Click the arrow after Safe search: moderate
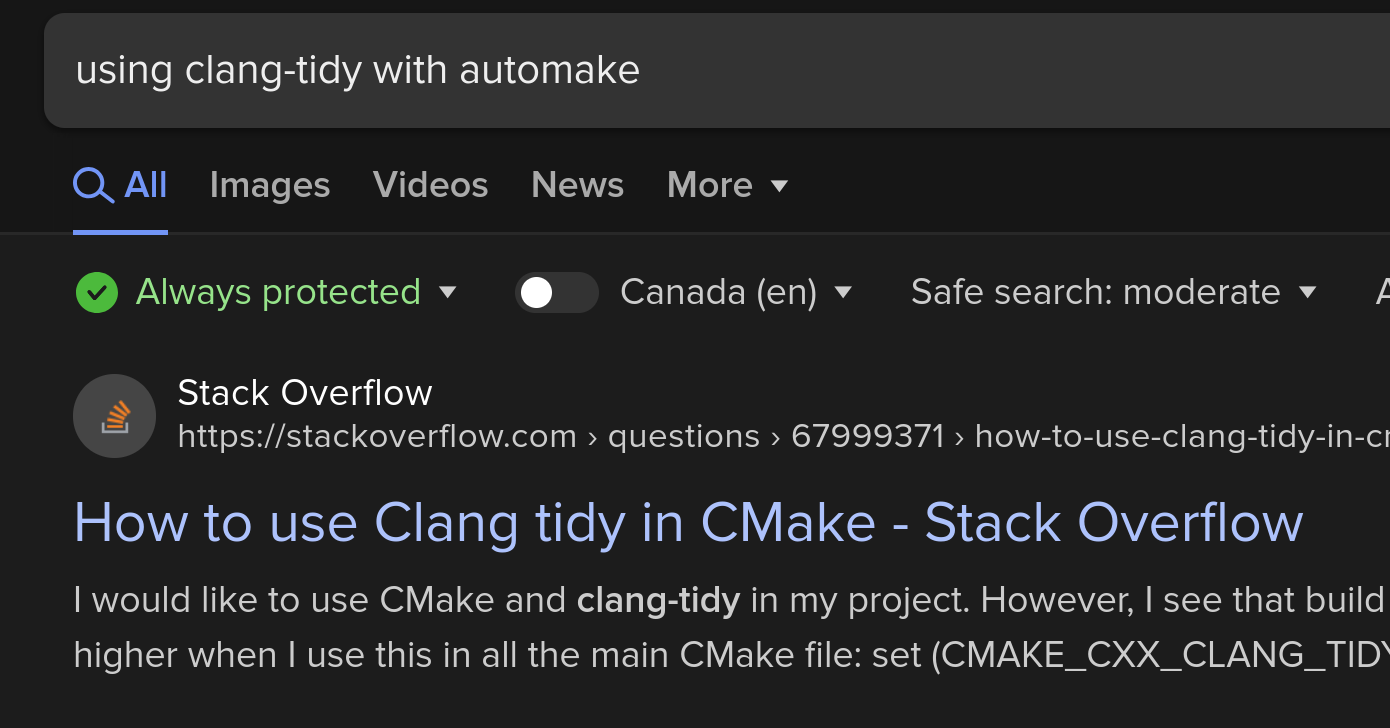The height and width of the screenshot is (728, 1390). click(x=1307, y=292)
